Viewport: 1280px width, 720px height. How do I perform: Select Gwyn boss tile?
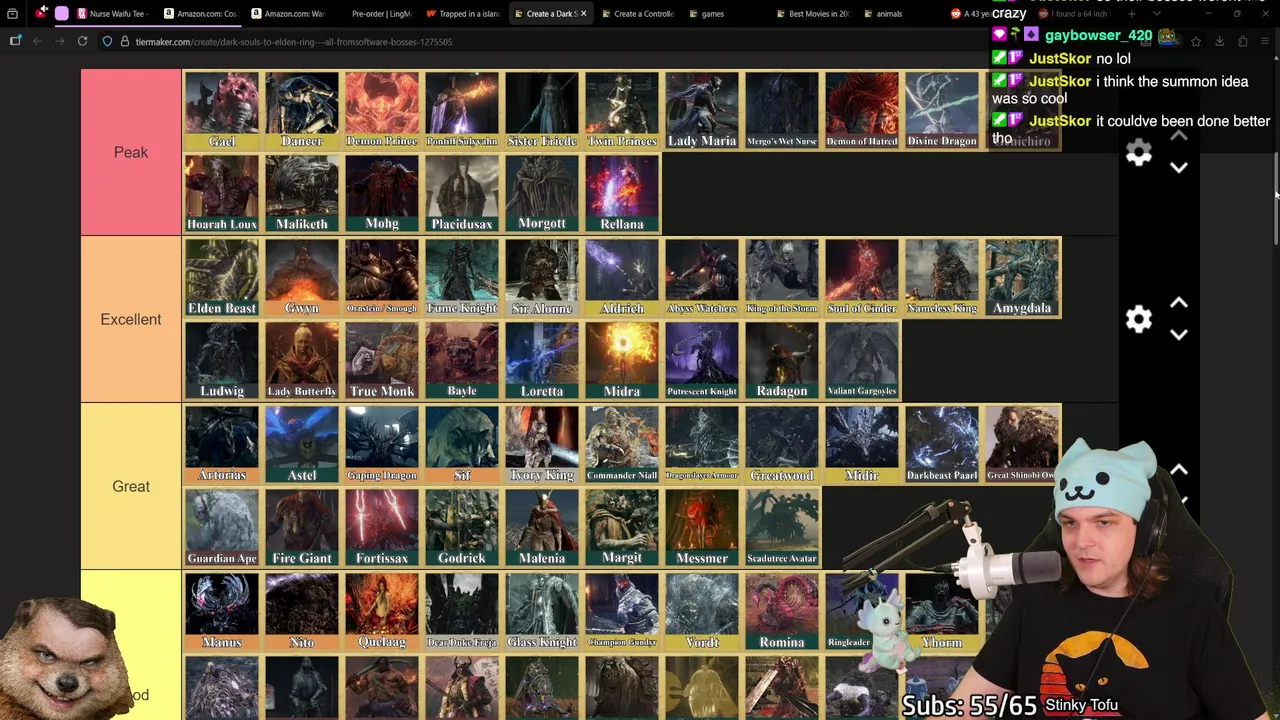click(x=302, y=277)
